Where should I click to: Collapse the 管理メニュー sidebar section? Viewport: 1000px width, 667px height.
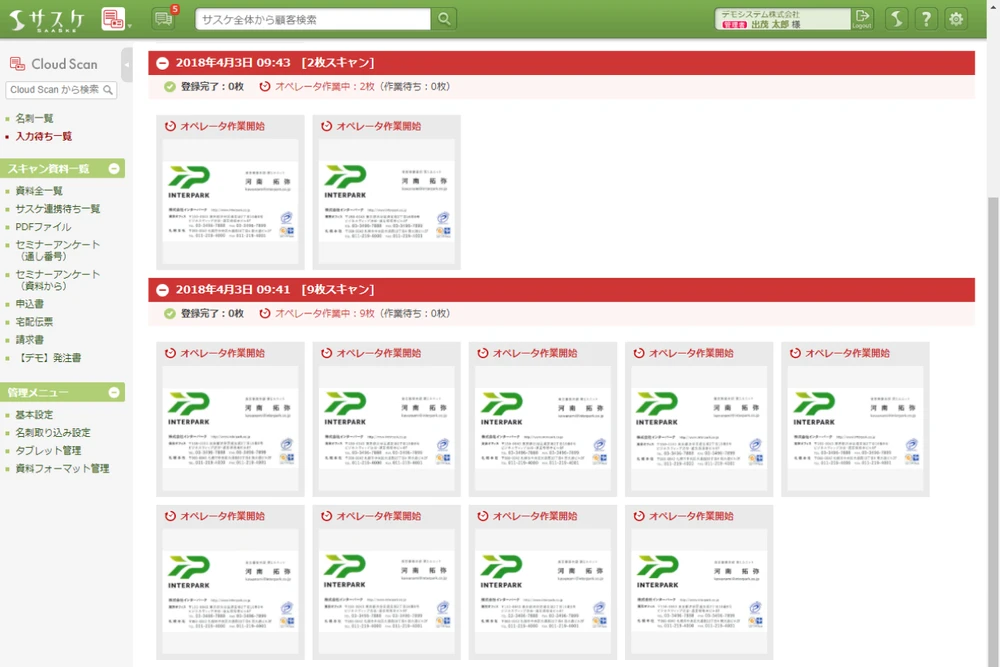(x=114, y=393)
